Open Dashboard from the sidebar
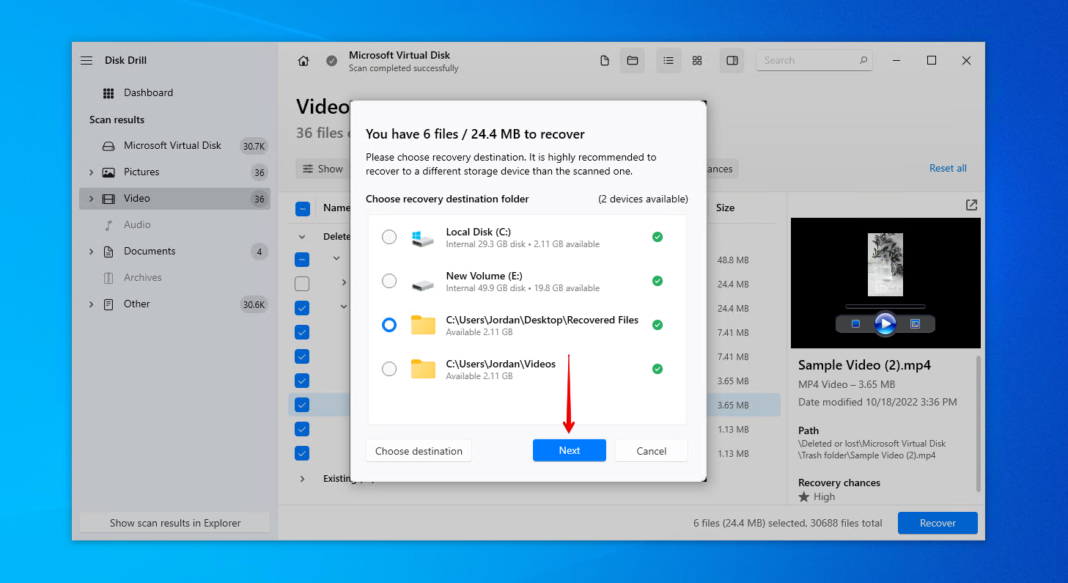 pyautogui.click(x=148, y=93)
